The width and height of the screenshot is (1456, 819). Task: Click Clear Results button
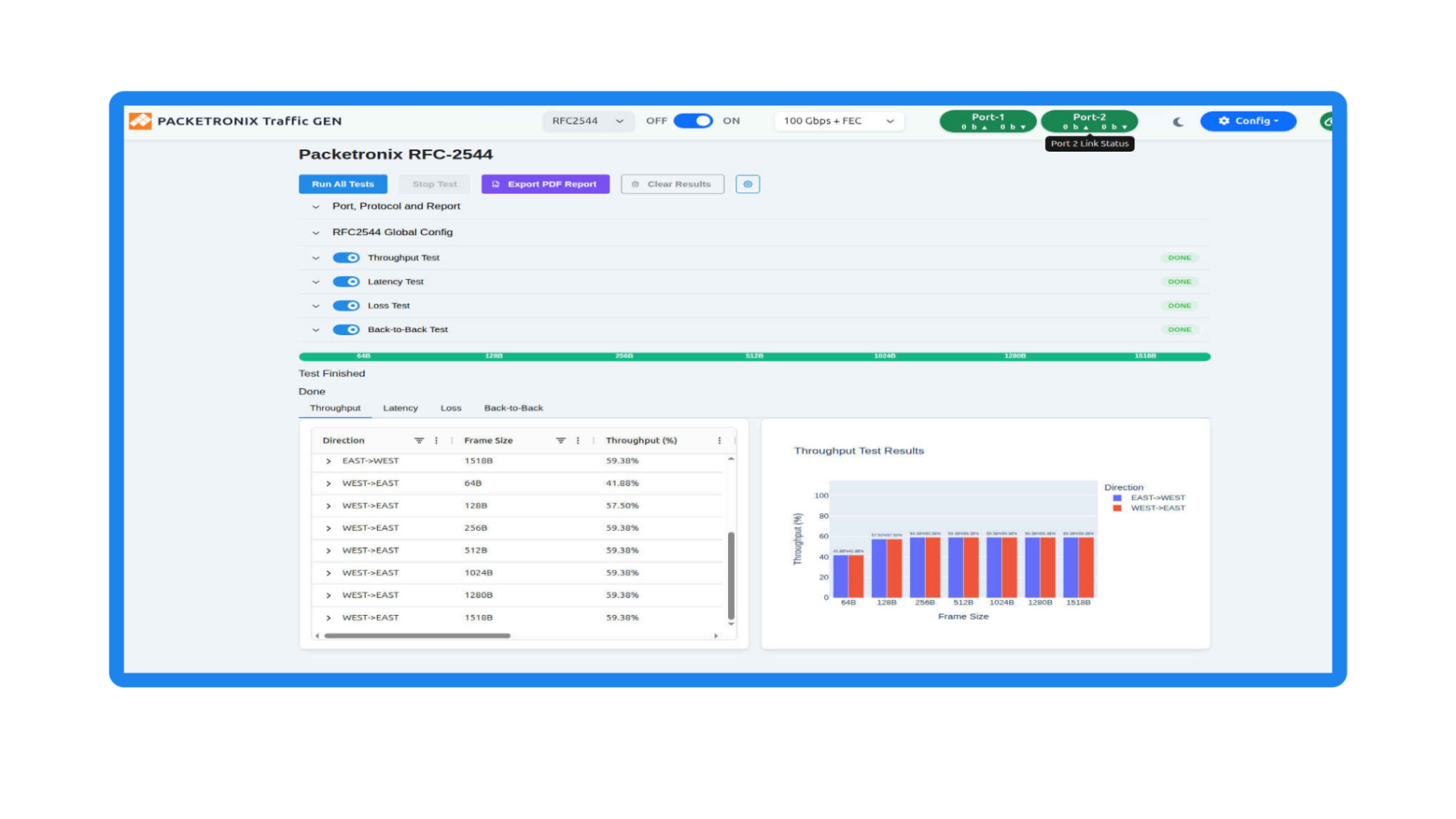673,184
